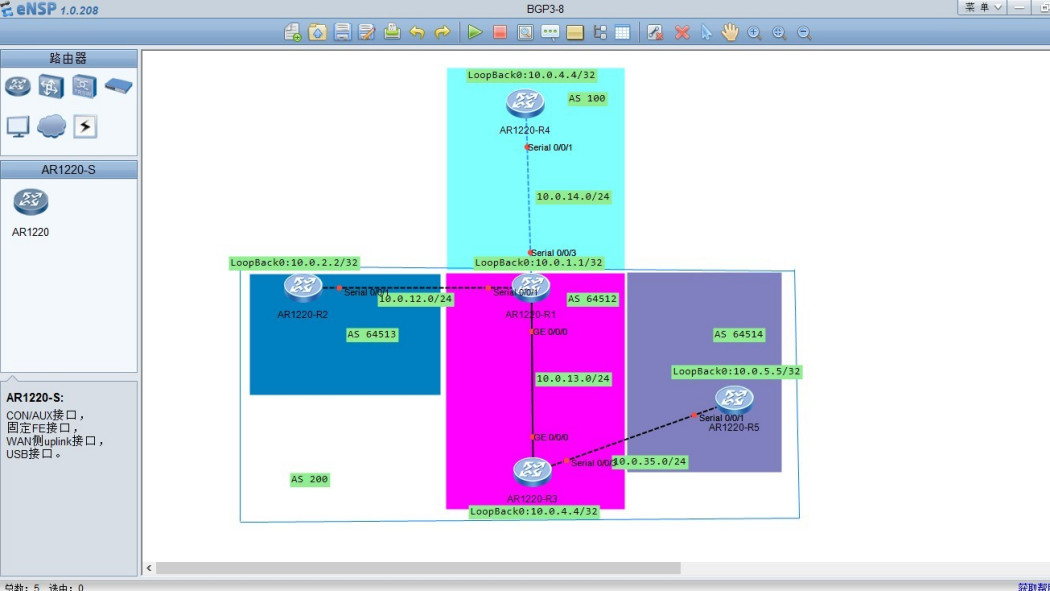Select the PC terminal category icon
1050x591 pixels.
(18, 126)
